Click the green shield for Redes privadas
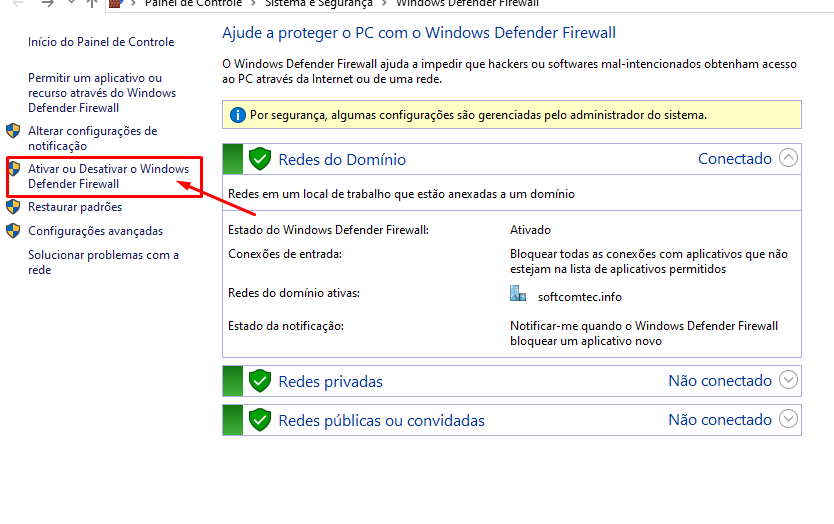Viewport: 834px width, 524px height. [x=260, y=381]
